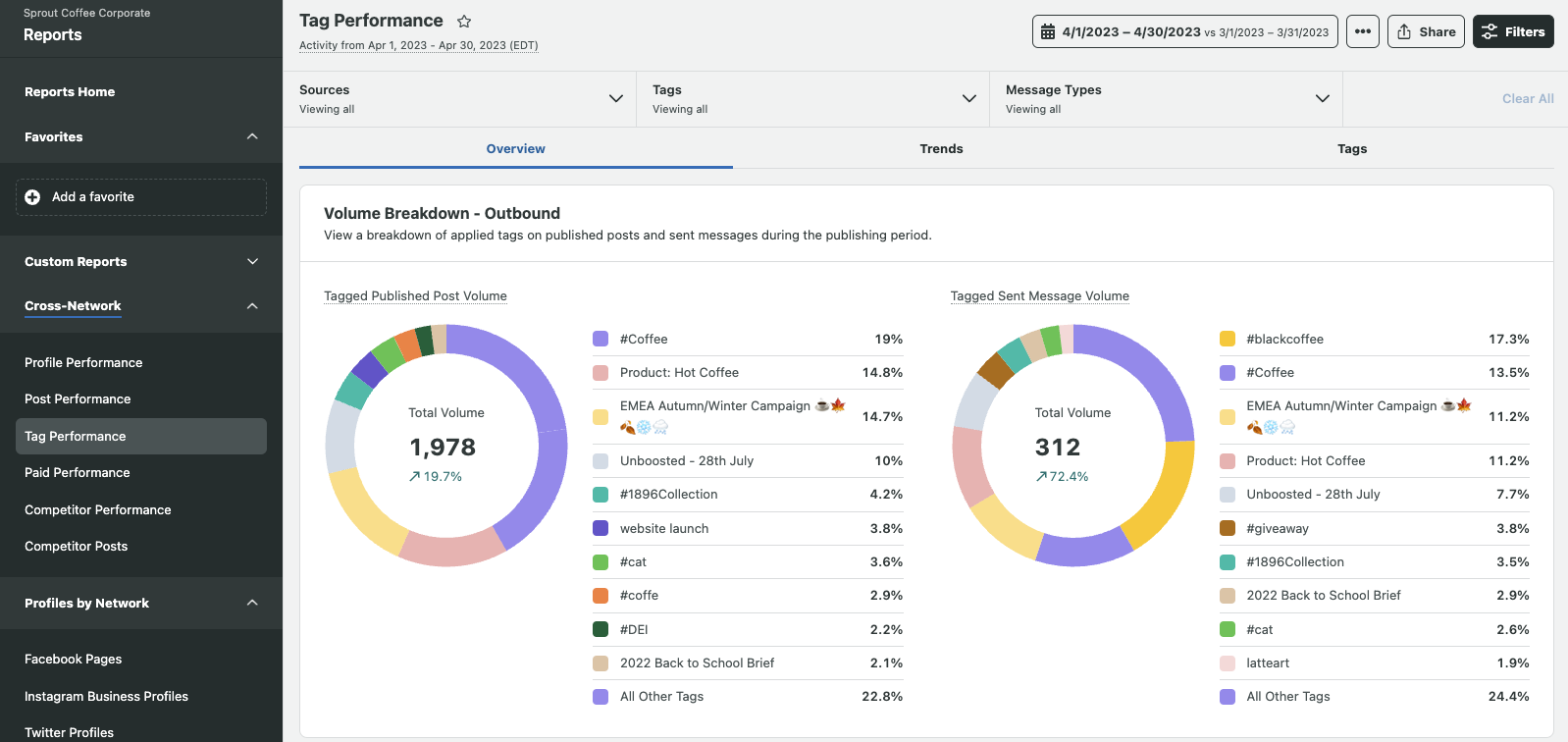This screenshot has height=742, width=1568.
Task: Open the Filters panel
Action: 1513,31
